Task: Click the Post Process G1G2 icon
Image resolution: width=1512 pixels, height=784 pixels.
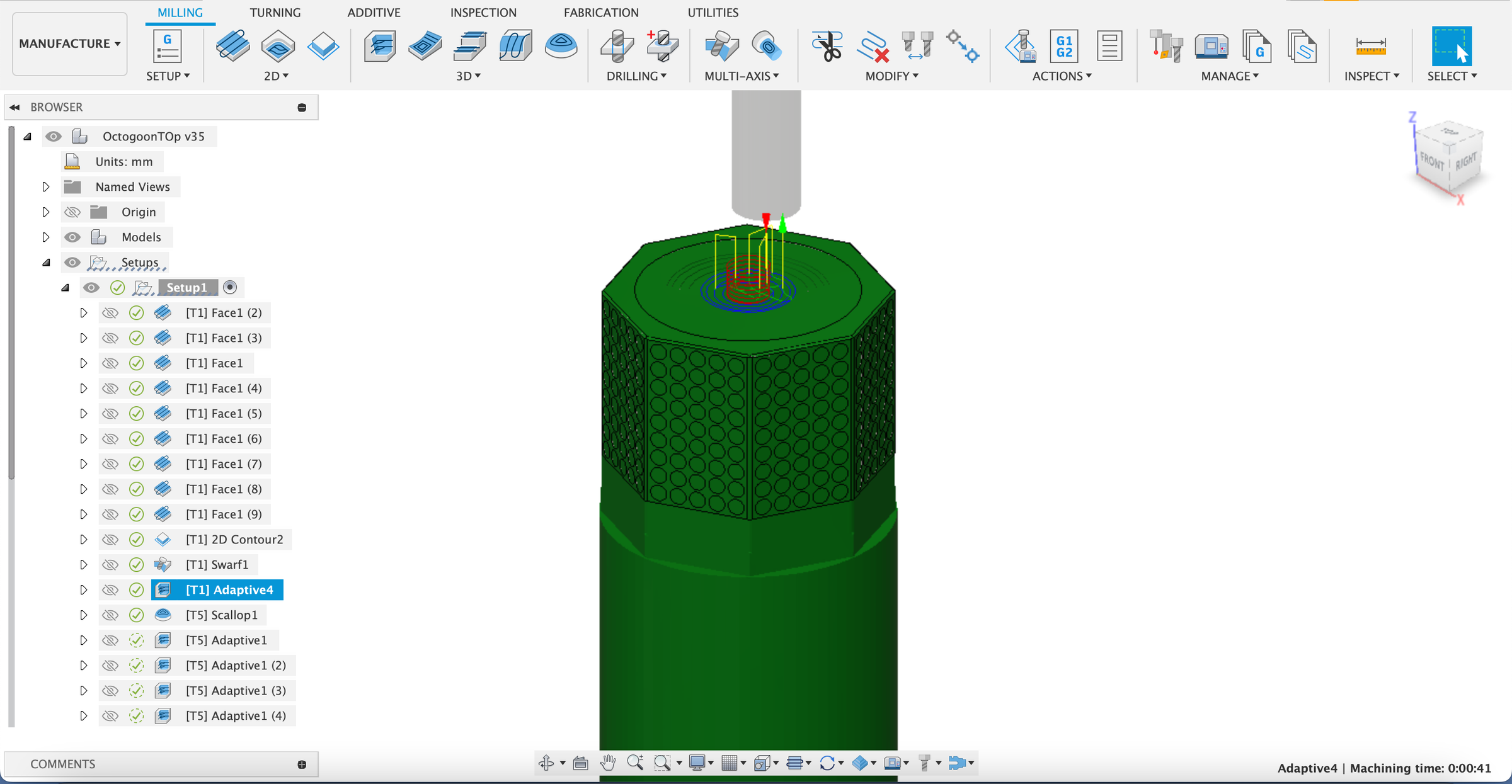Action: (1063, 46)
